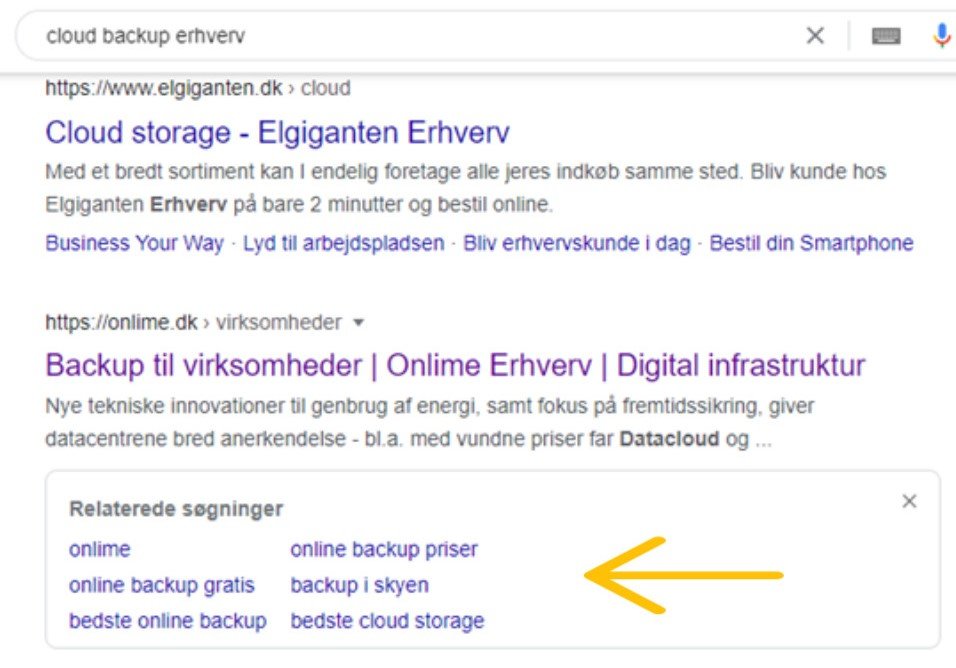Clear the search query with the X icon
Viewport: 956px width, 668px height.
pyautogui.click(x=815, y=36)
